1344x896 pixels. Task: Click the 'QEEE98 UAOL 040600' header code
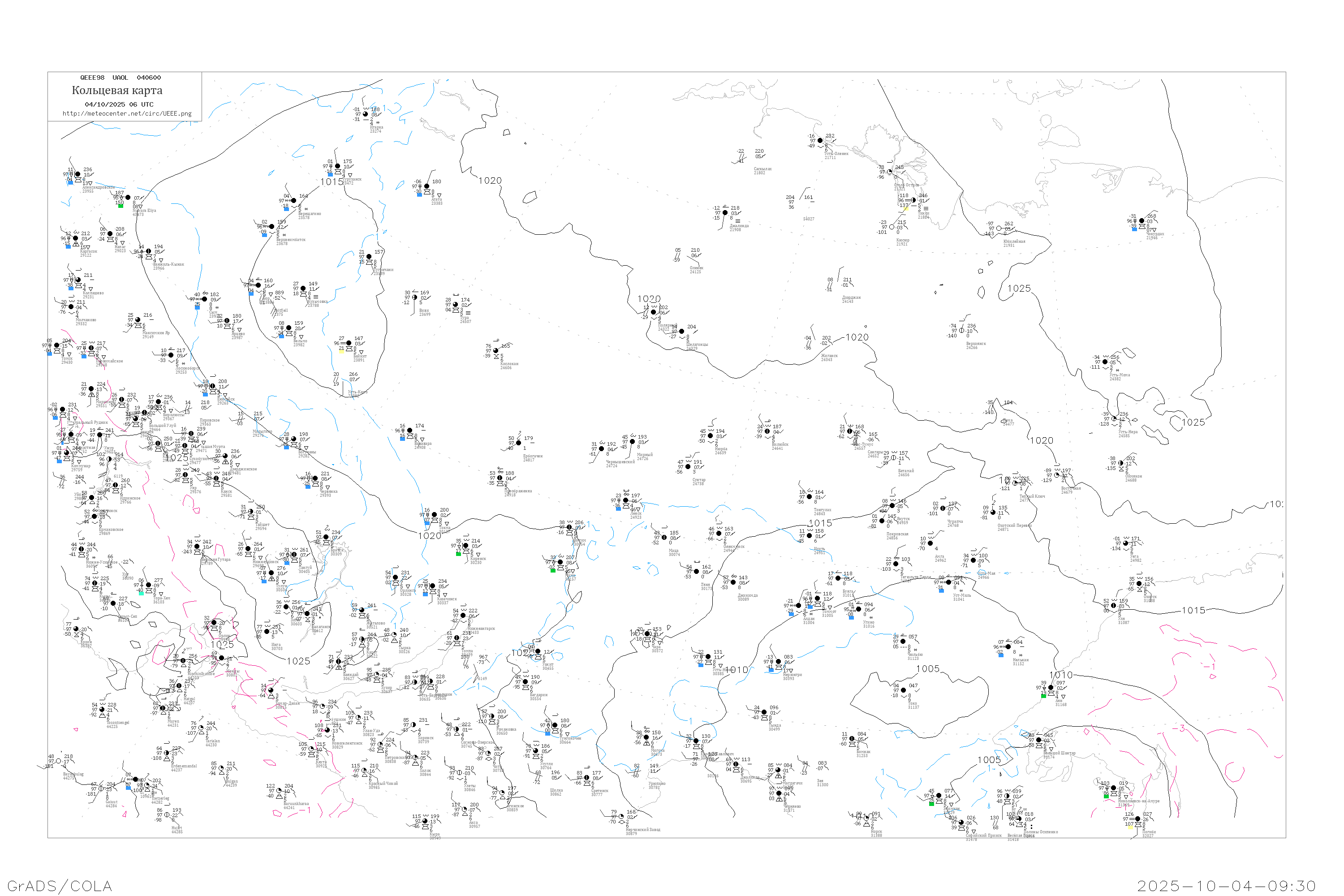[121, 78]
